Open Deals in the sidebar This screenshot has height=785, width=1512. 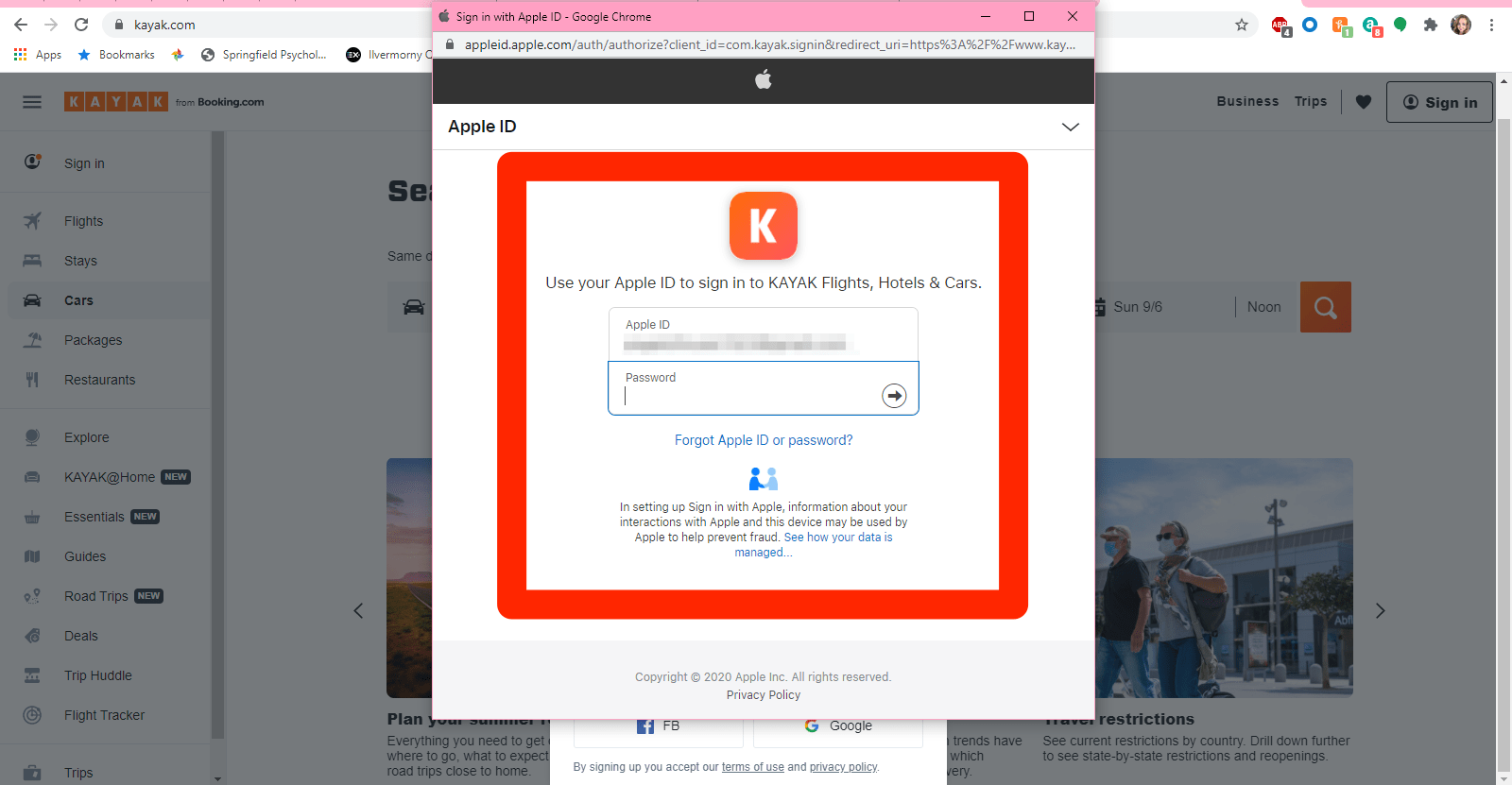coord(106,636)
